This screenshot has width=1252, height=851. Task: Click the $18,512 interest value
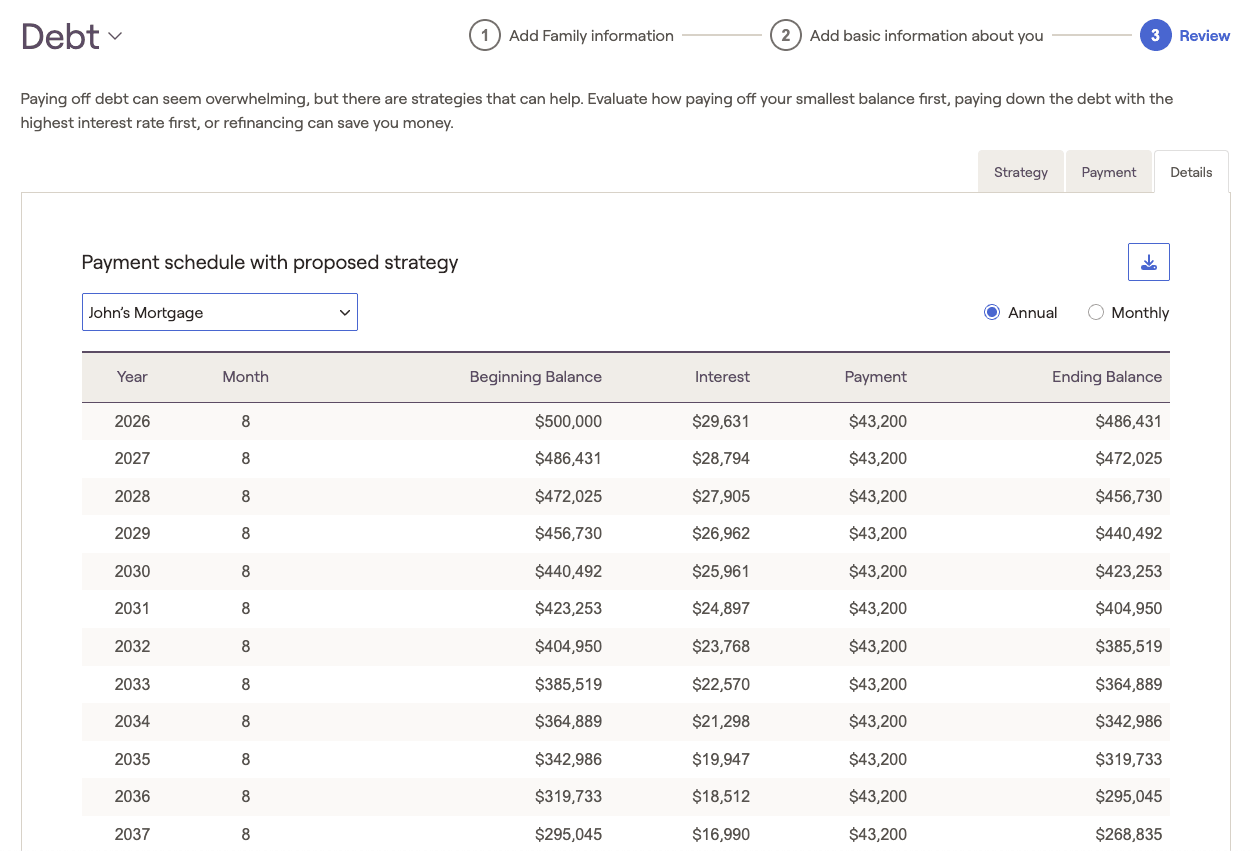(721, 797)
